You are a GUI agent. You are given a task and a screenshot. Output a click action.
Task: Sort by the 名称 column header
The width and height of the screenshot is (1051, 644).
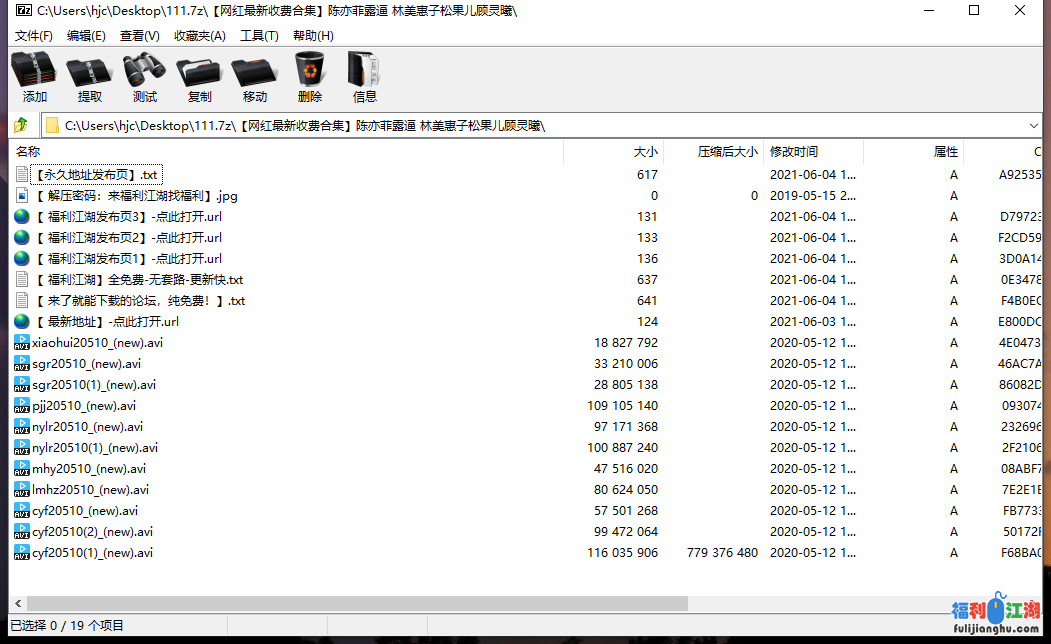(28, 152)
